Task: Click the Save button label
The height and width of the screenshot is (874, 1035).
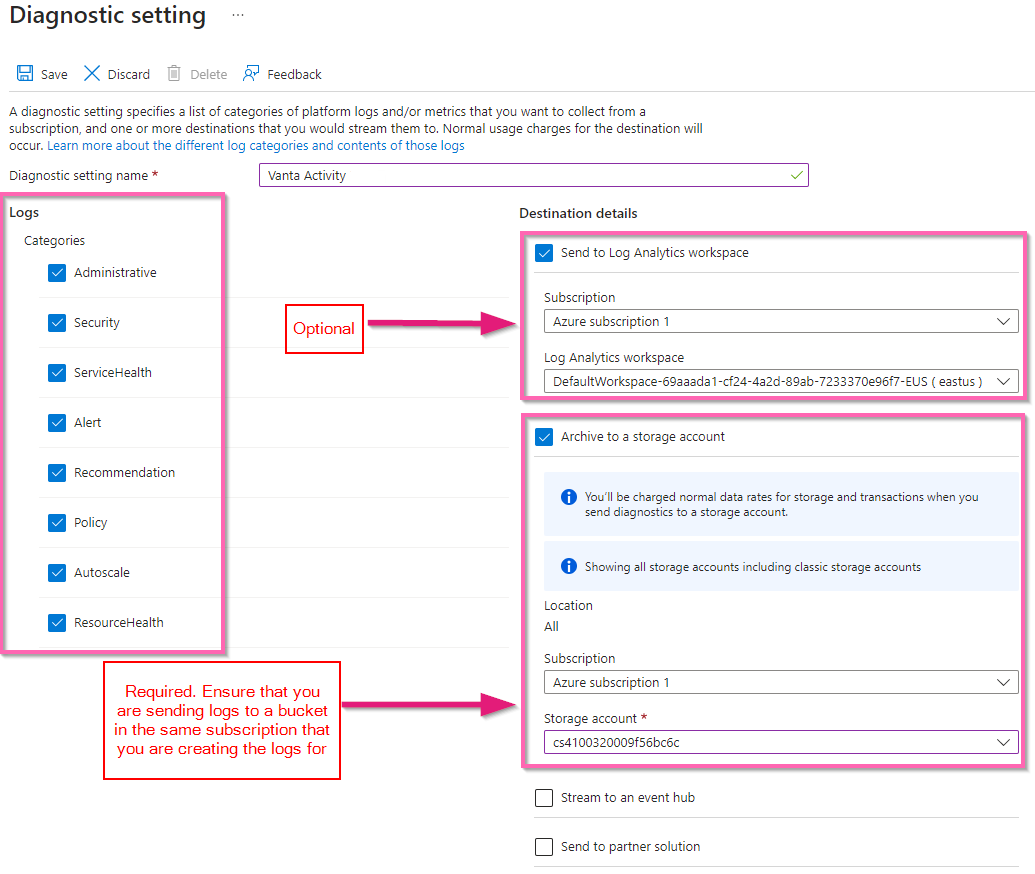Action: pos(54,75)
